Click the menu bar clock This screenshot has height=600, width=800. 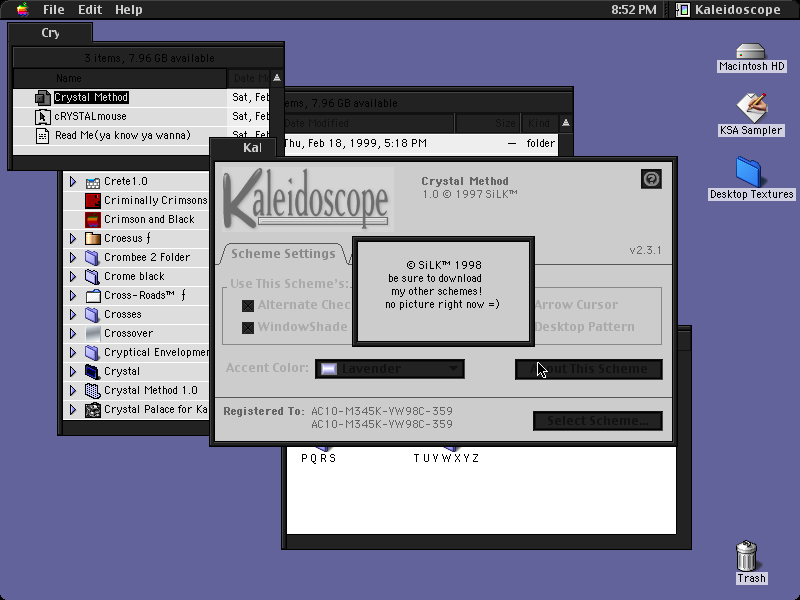[x=634, y=9]
